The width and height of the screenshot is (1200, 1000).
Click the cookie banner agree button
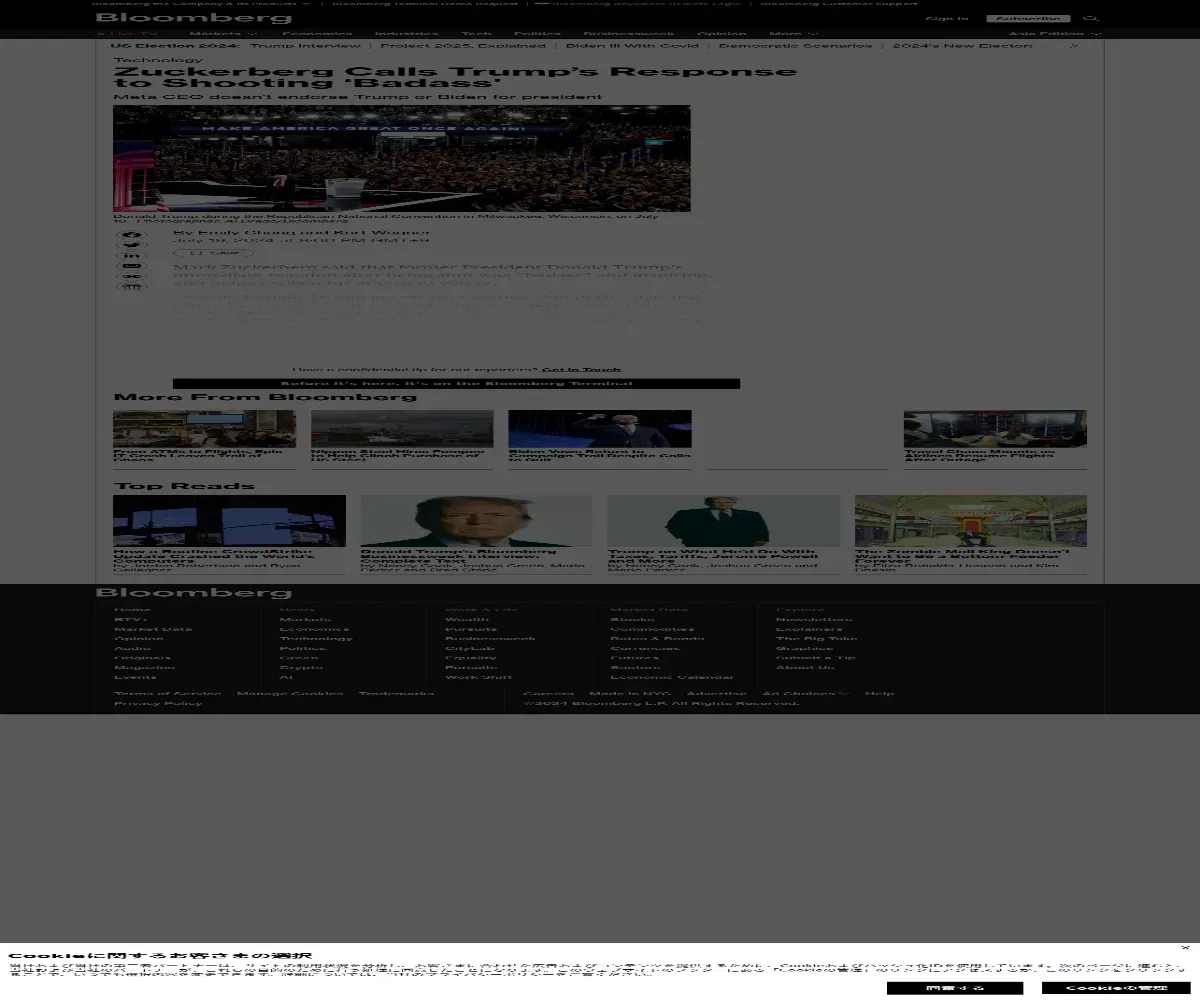coord(954,988)
